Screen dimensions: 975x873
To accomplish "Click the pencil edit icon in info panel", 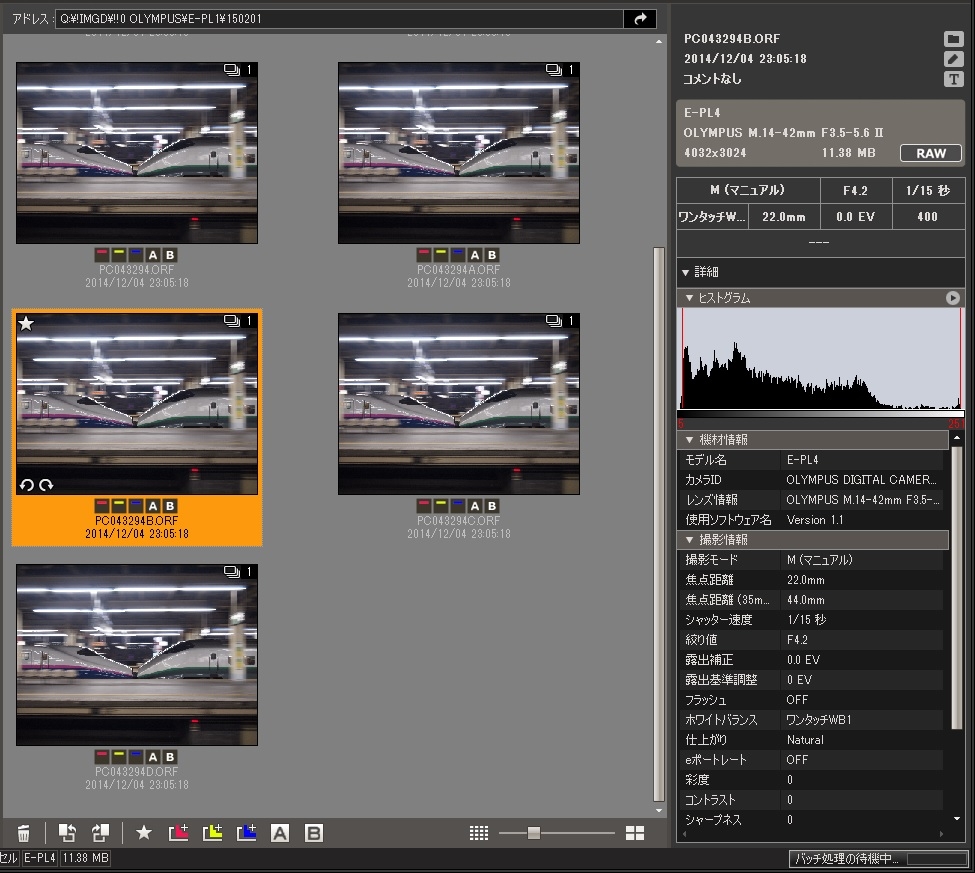I will [953, 59].
